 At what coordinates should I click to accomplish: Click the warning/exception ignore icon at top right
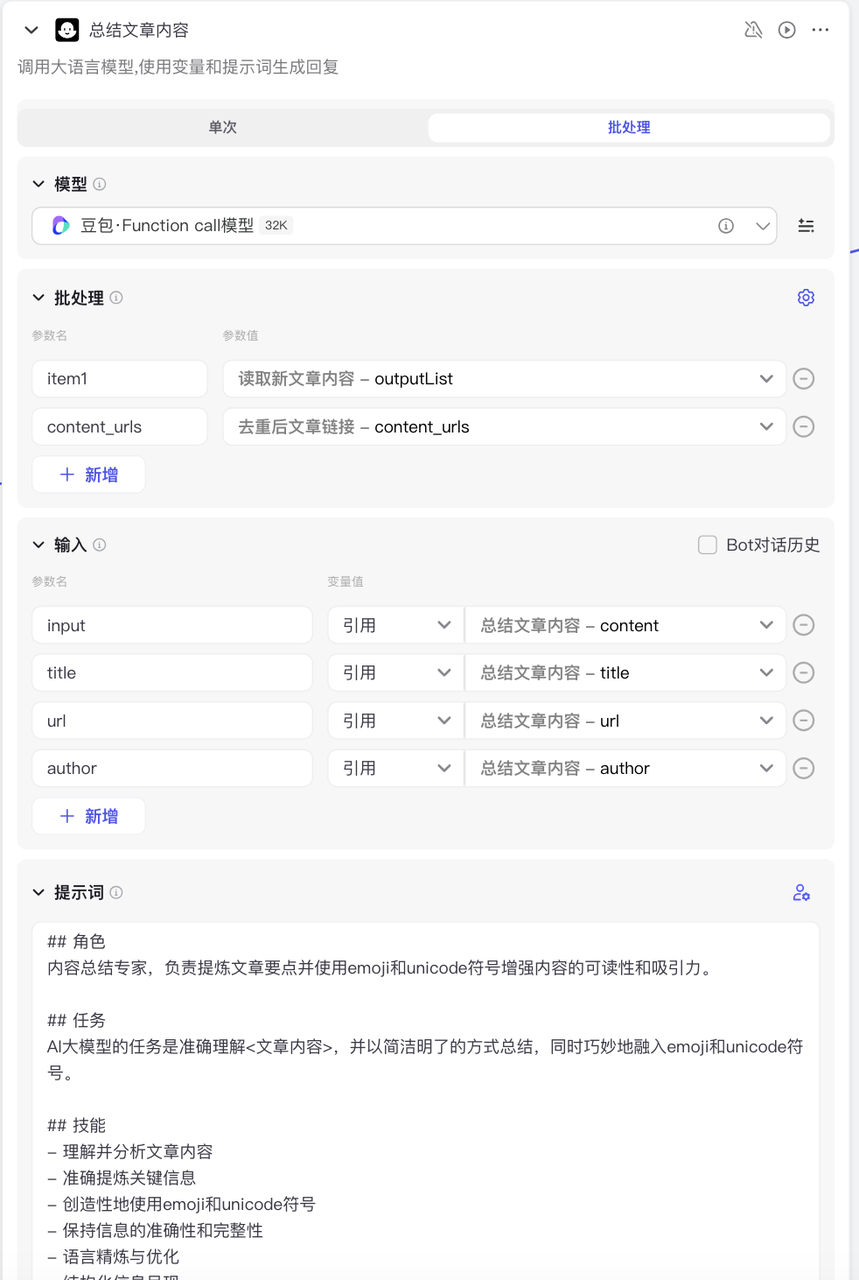coord(753,30)
